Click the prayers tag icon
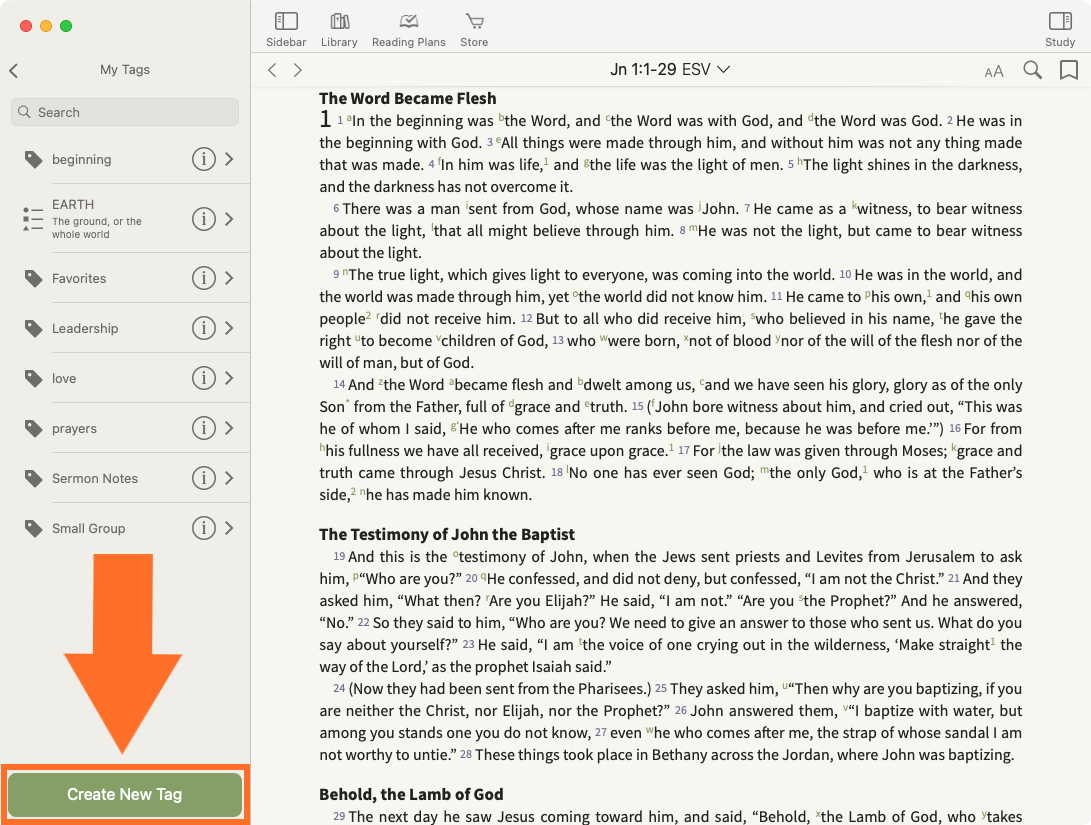 (33, 428)
